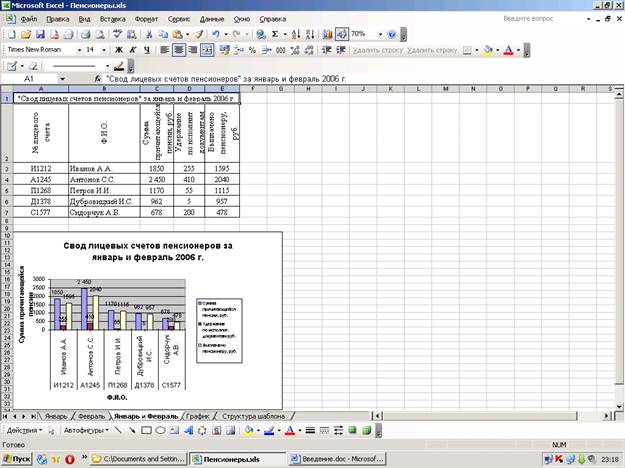Click the Name Box showing A1
This screenshot has width=625, height=468.
38,77
